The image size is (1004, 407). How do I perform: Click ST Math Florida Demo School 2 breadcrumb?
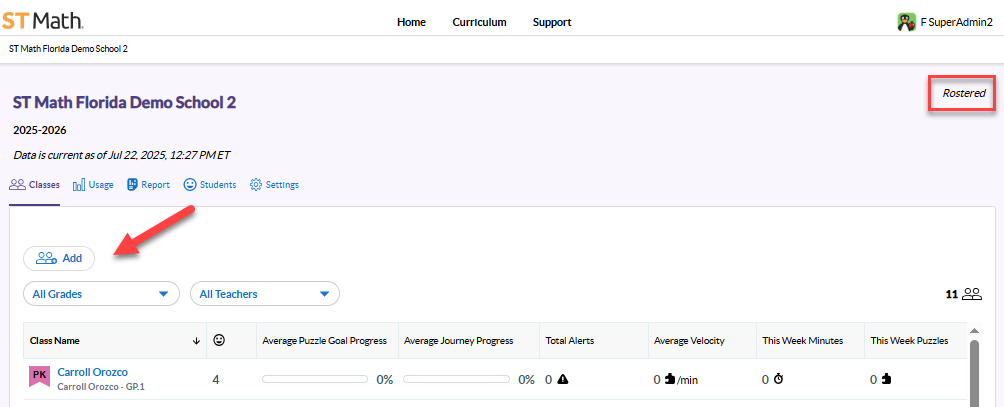point(69,49)
